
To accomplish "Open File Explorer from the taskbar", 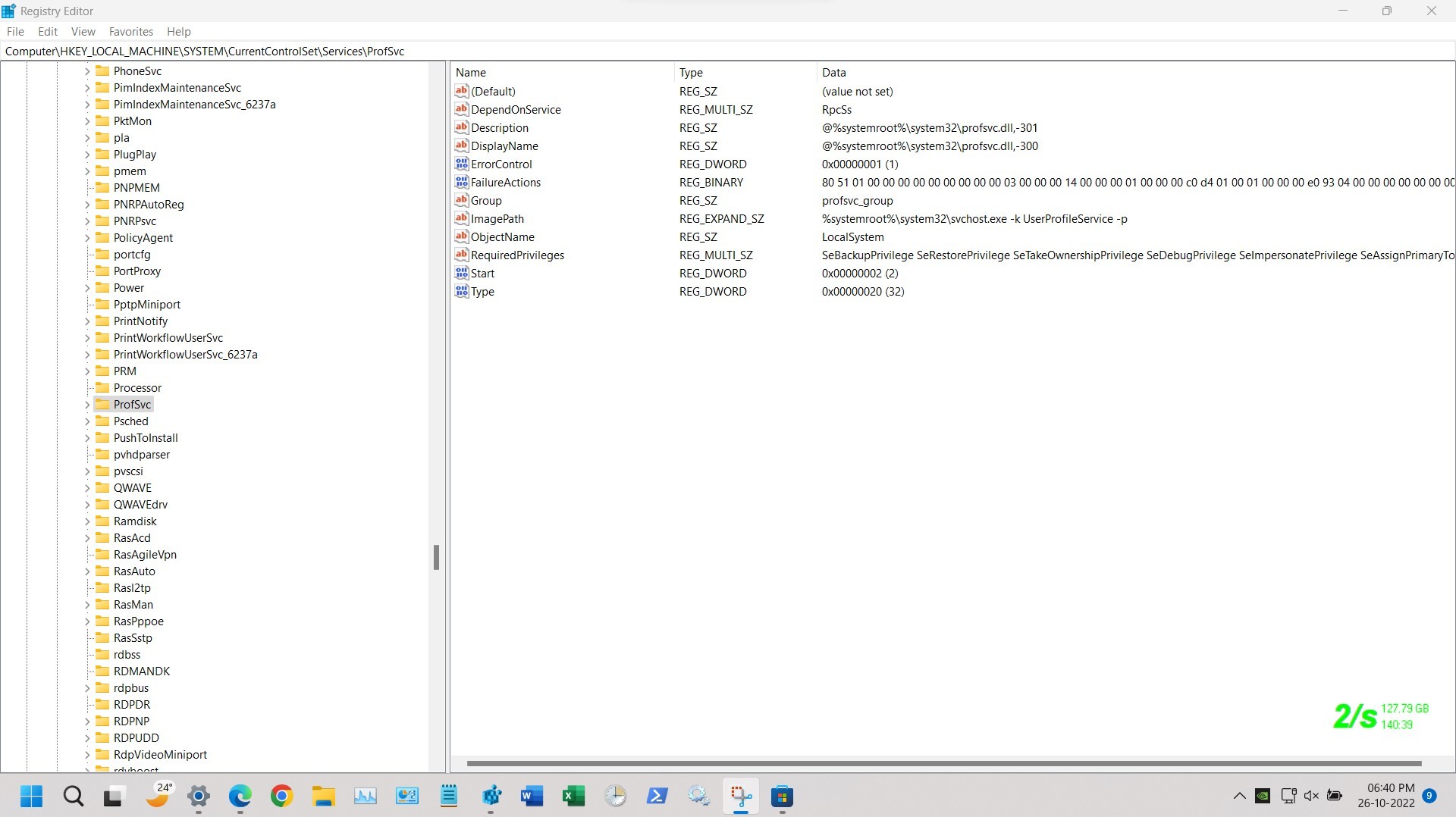I will tap(324, 796).
